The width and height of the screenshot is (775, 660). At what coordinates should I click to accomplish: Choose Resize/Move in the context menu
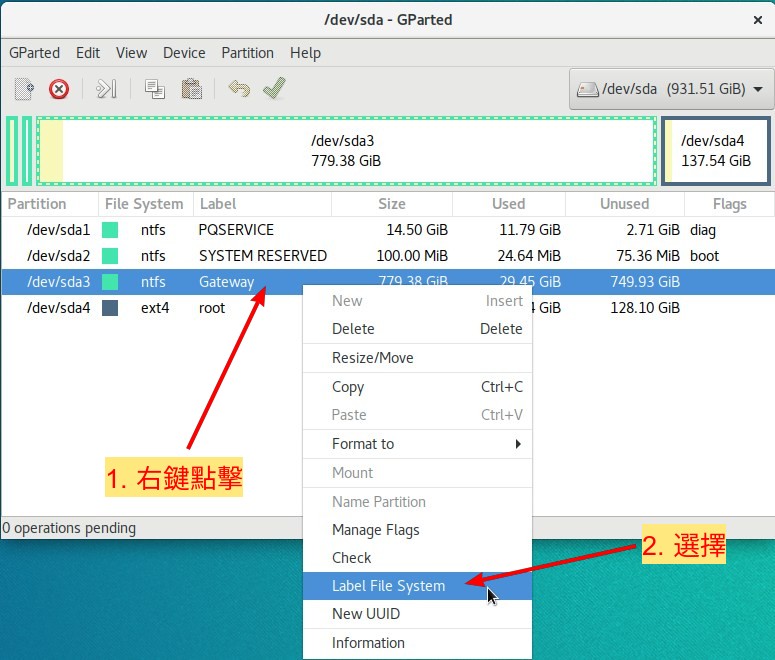point(372,358)
